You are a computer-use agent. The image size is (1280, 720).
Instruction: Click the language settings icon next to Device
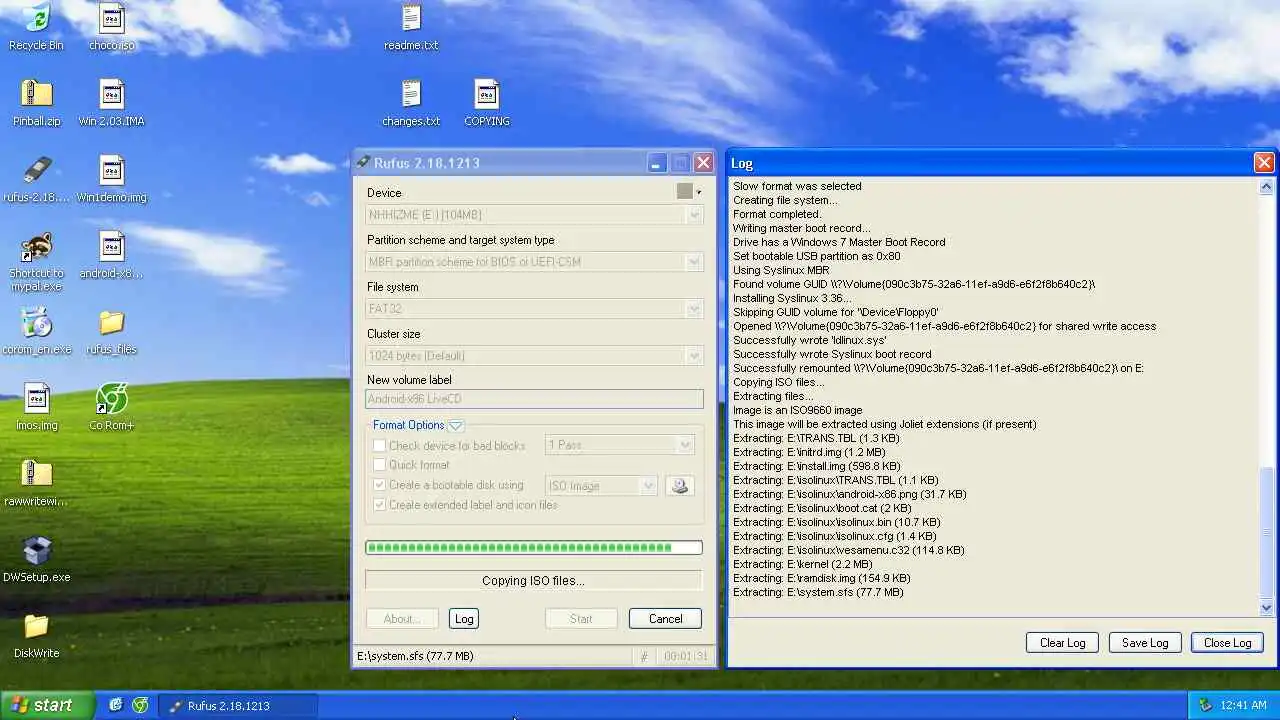pos(685,191)
